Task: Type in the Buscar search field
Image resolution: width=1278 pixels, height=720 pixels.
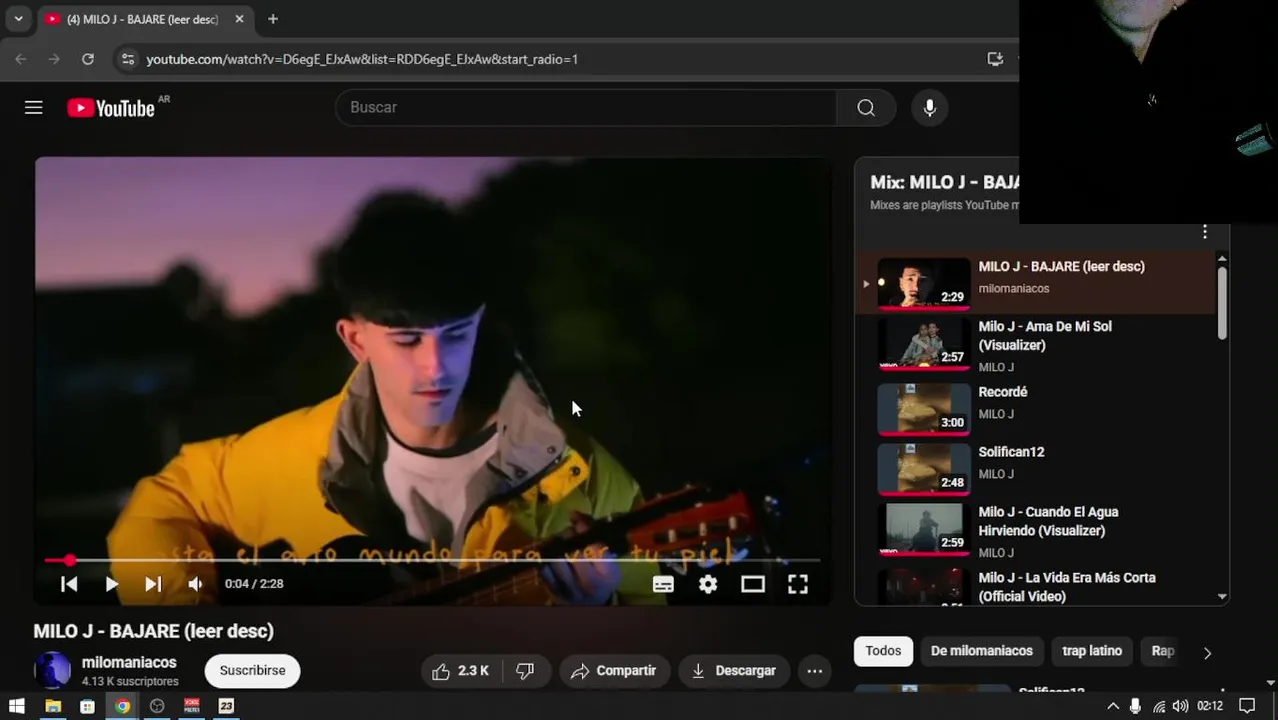Action: tap(586, 107)
